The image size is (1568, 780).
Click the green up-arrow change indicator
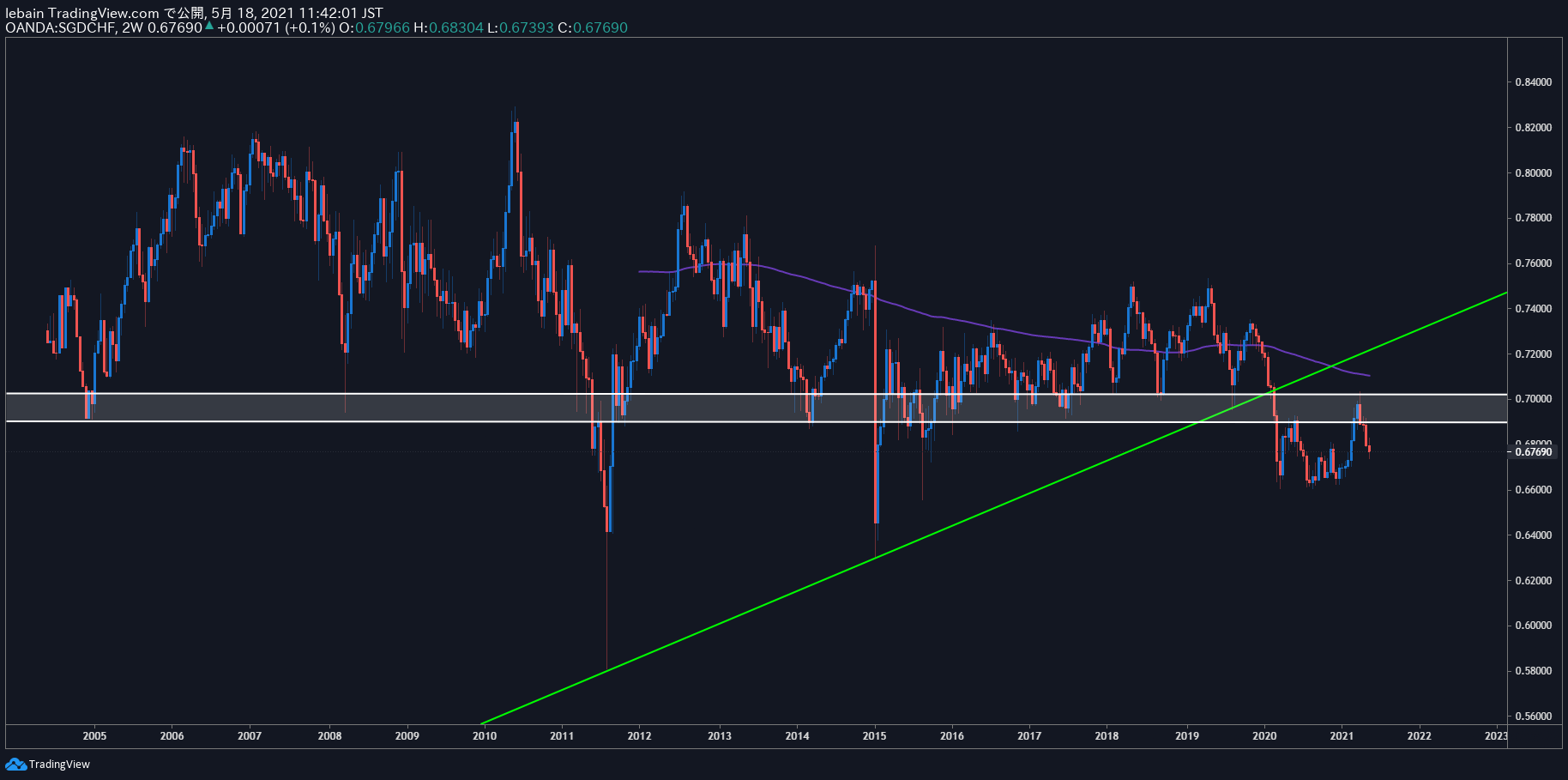click(x=209, y=26)
